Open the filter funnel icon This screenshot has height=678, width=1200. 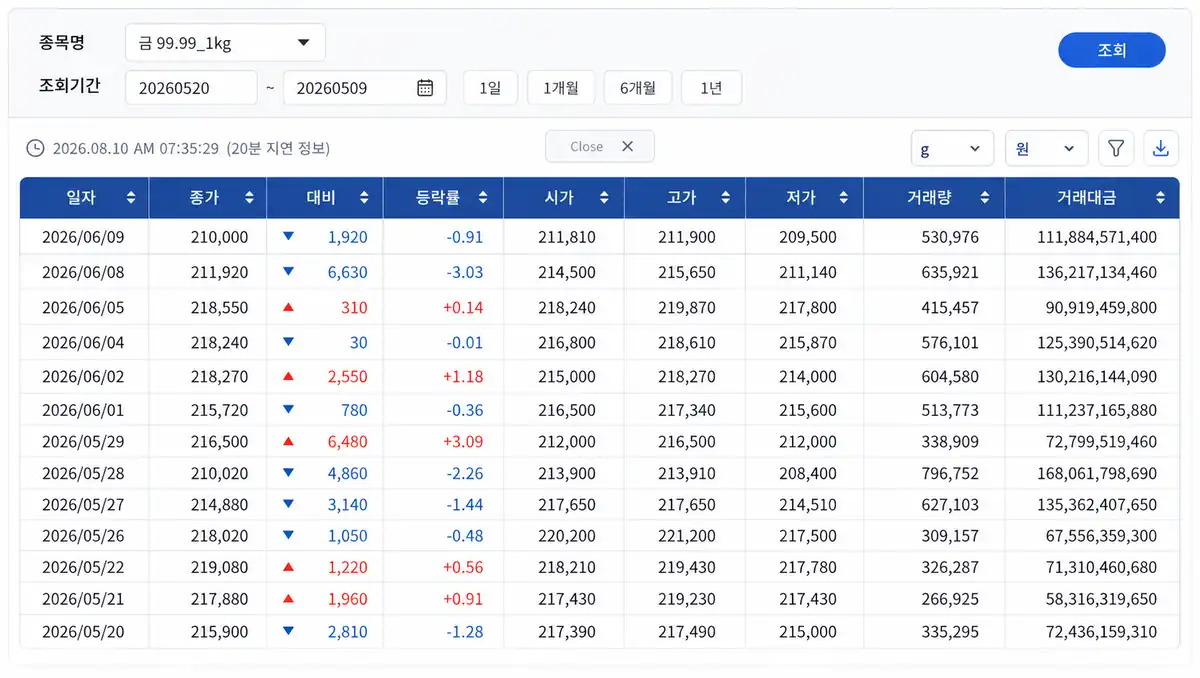1116,148
